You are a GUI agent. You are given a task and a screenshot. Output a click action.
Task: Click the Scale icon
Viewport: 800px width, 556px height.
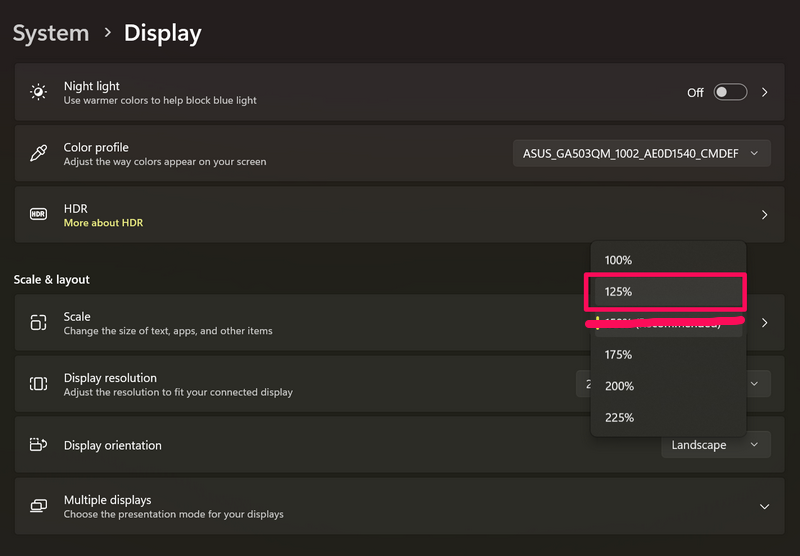38,322
